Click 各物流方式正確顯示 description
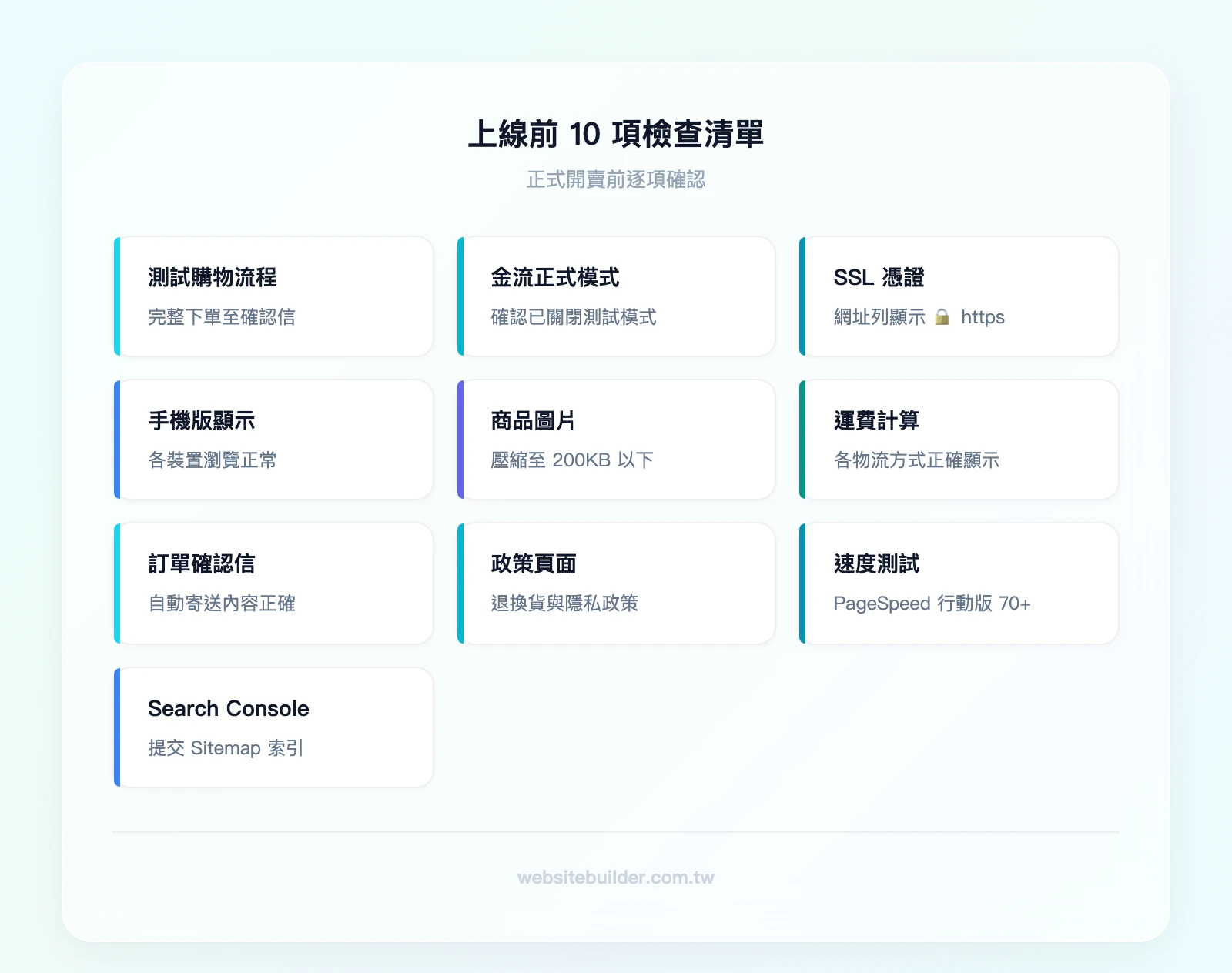This screenshot has height=973, width=1232. (916, 460)
